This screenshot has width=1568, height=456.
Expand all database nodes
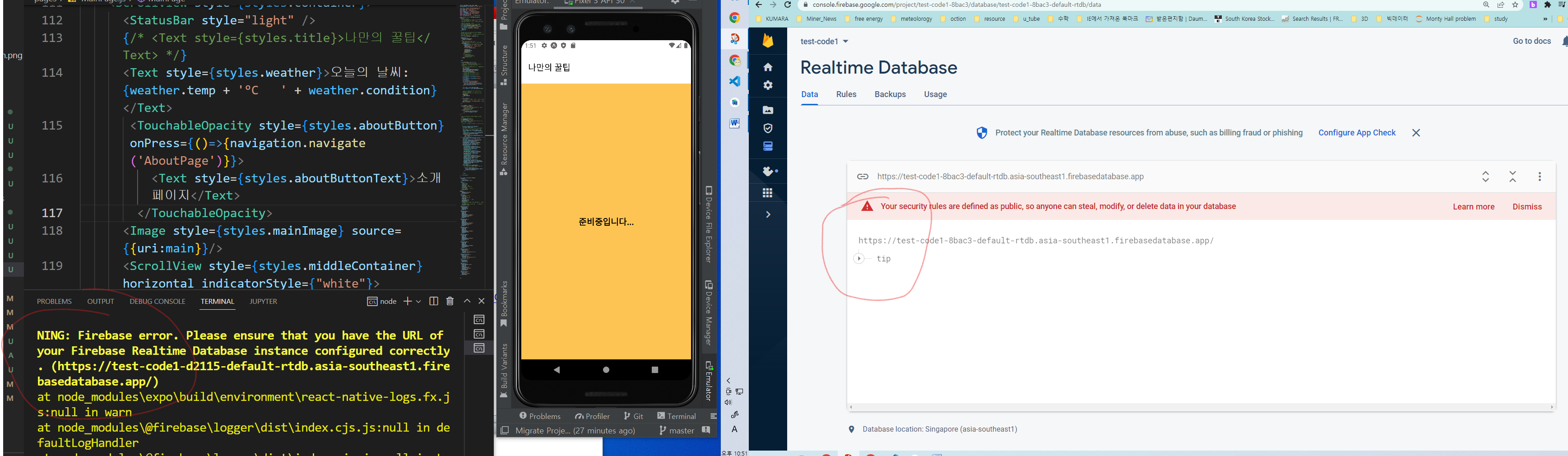(1485, 177)
